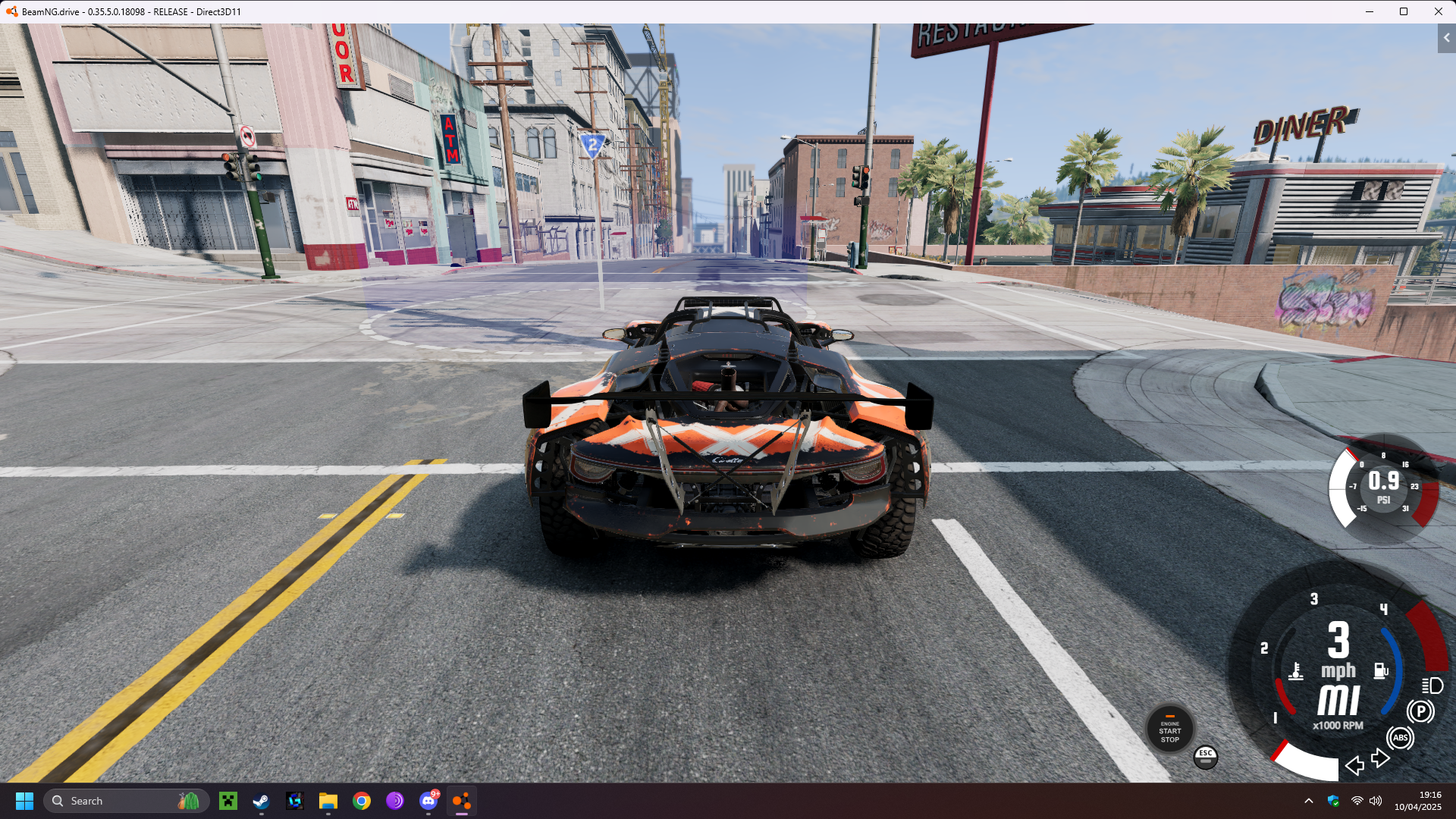Screen dimensions: 1456x819
Task: Click the ESC key indicator icon
Action: (1205, 756)
